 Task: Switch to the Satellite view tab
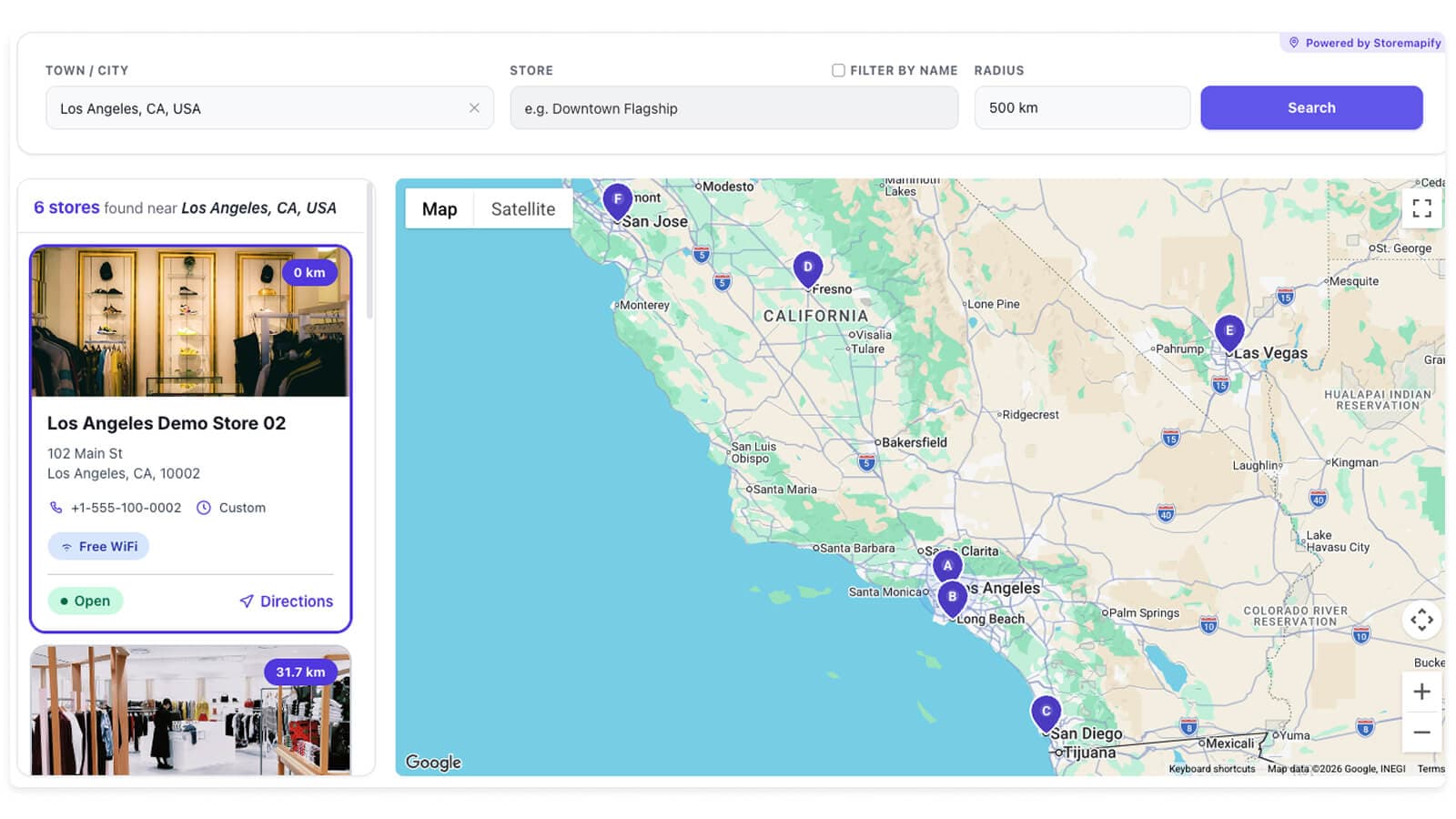click(523, 208)
